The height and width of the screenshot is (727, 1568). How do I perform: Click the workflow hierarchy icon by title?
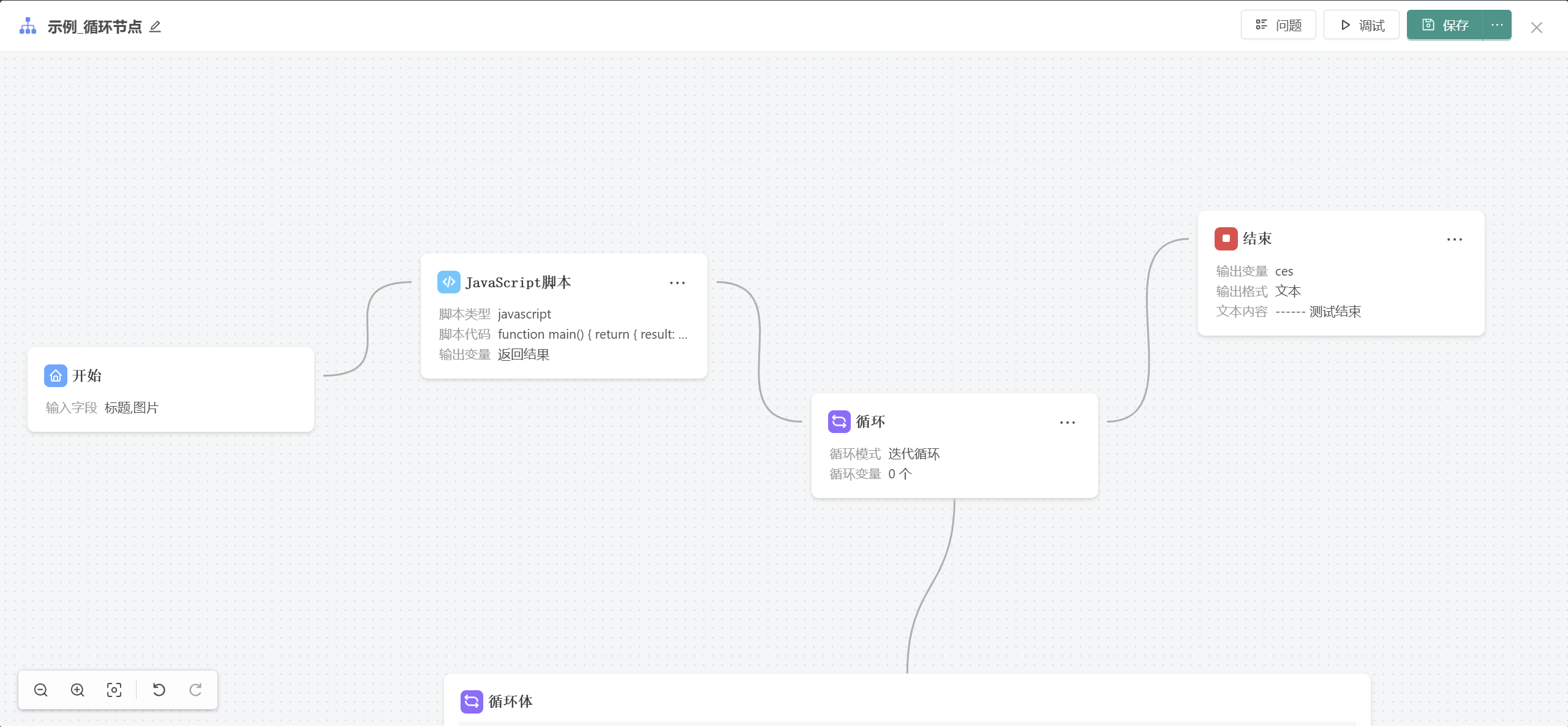(x=28, y=26)
